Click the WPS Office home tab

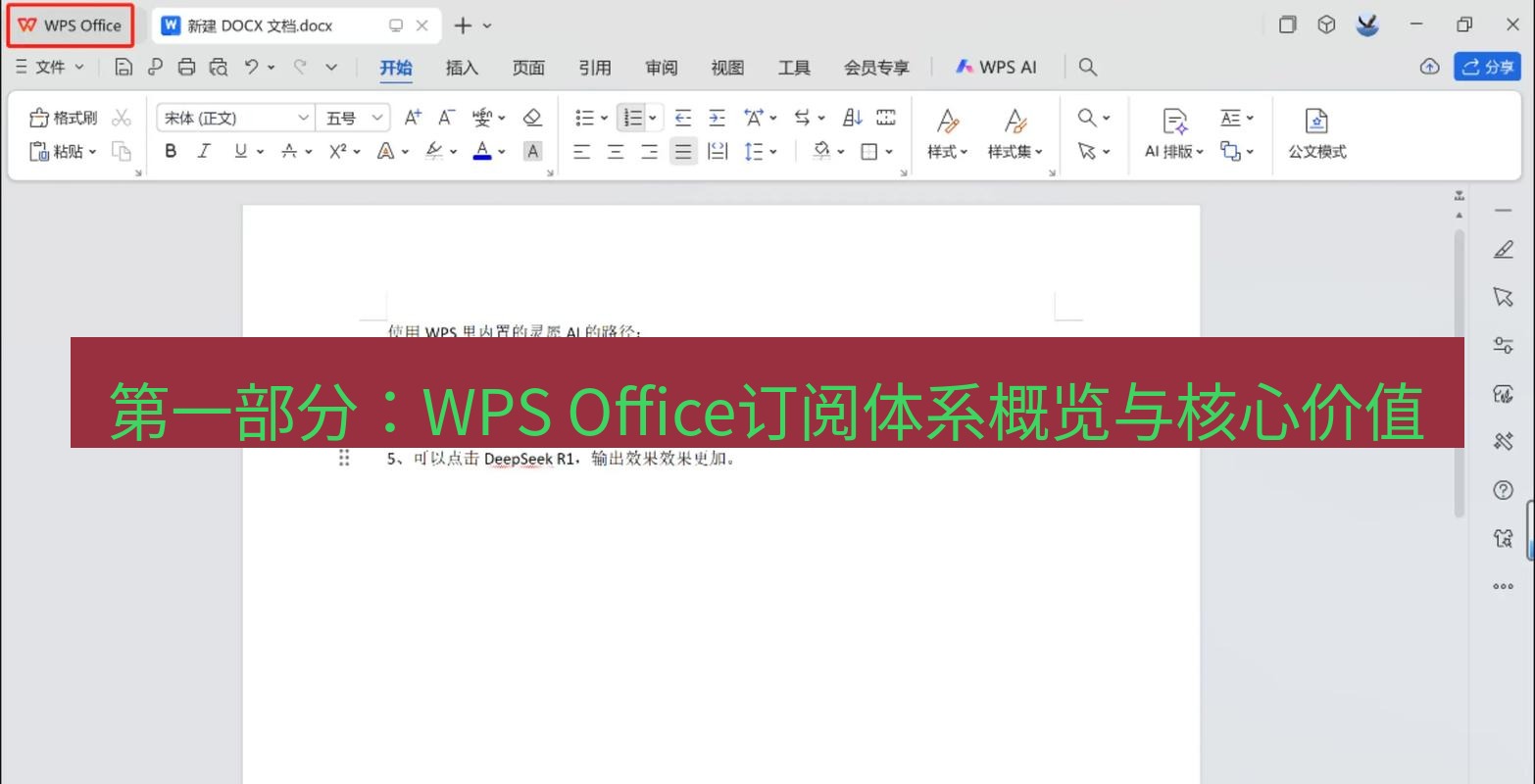[x=71, y=25]
